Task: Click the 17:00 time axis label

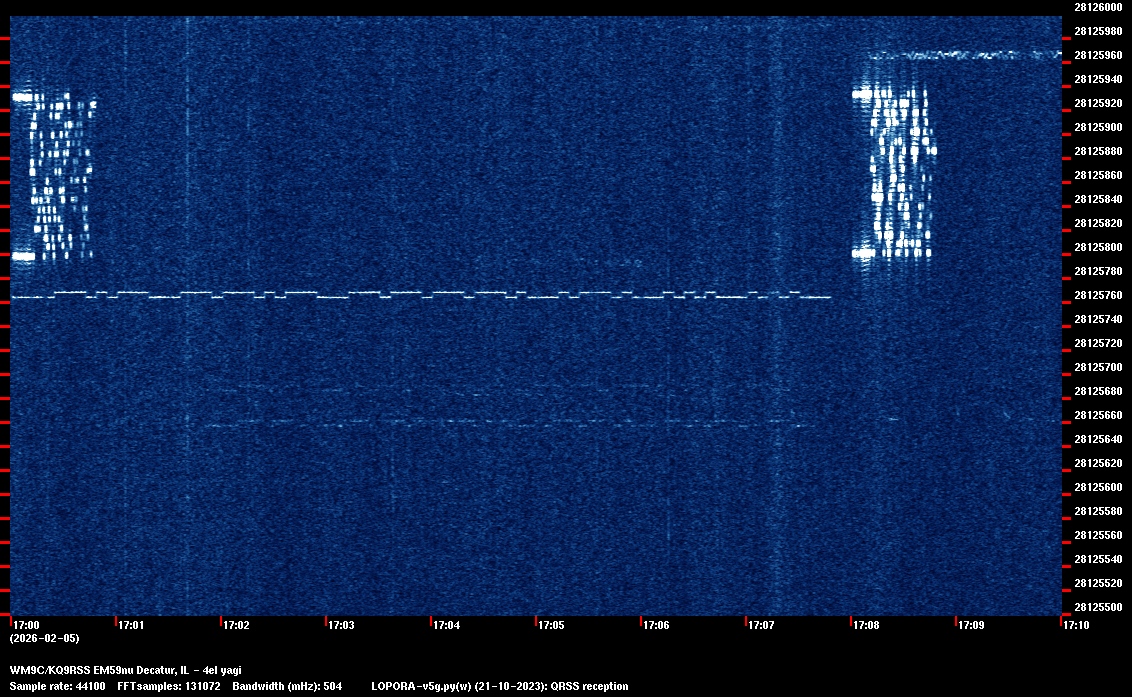Action: [x=25, y=626]
